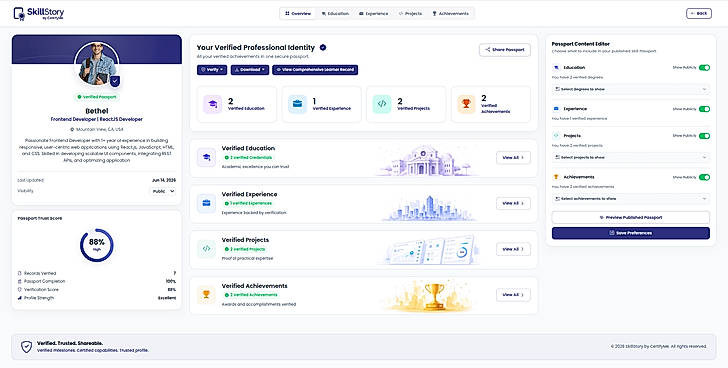Click the Projects icon in Passport Content Editor
Screen dimensions: 728x368
coord(556,136)
